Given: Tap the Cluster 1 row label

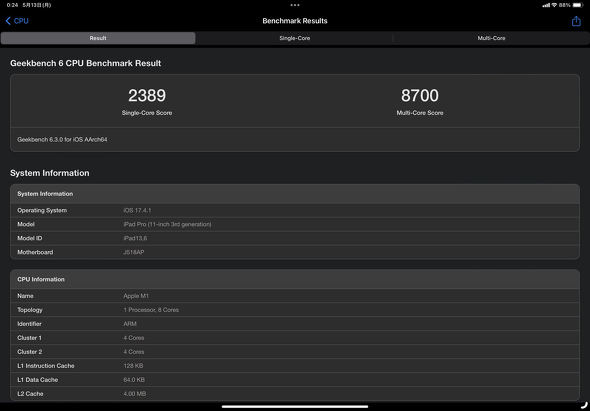Looking at the screenshot, I should [29, 338].
